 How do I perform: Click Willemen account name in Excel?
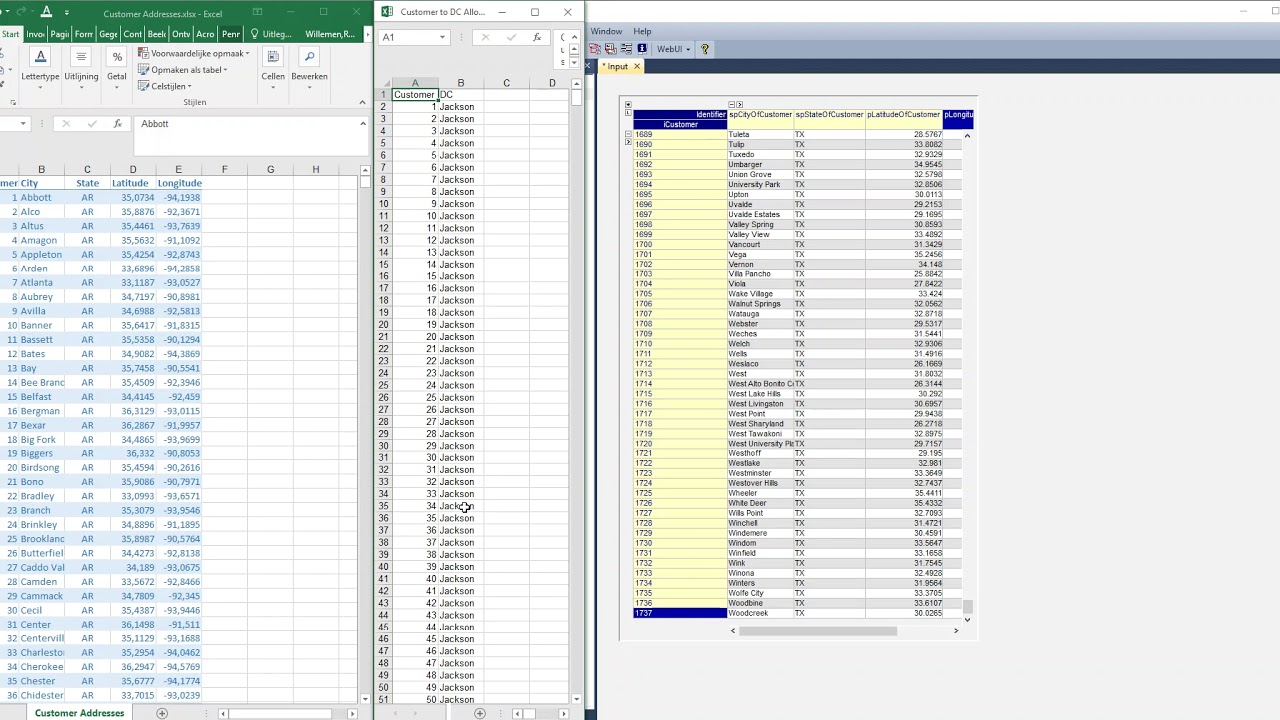click(x=329, y=34)
